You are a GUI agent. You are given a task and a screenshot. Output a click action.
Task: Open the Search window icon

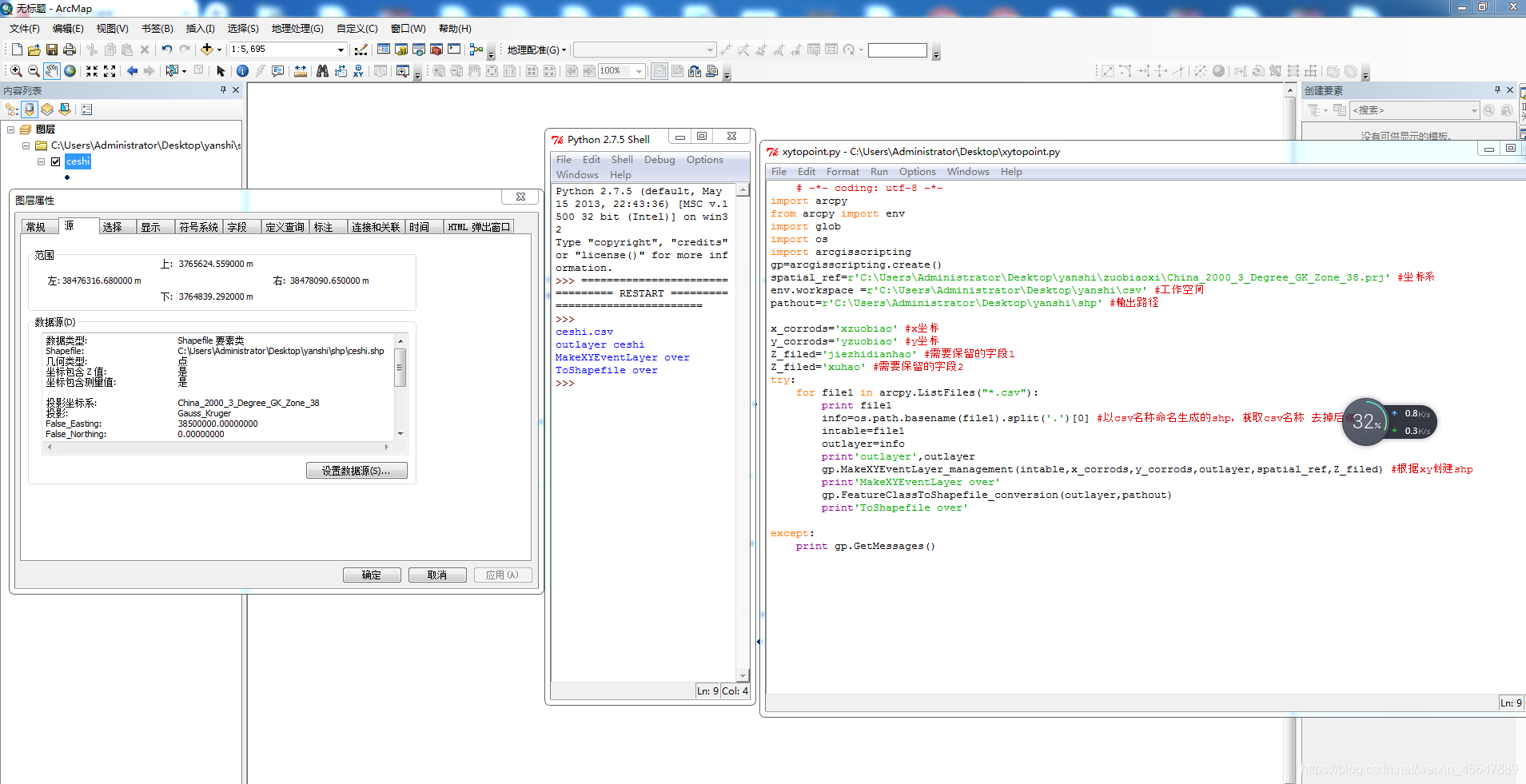click(x=419, y=50)
